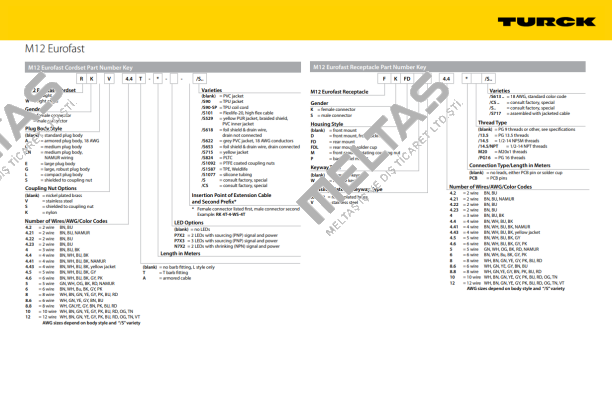Image resolution: width=612 pixels, height=400 pixels.
Task: Select the 'V = stainless steel' coupling nut row
Action: 49,201
